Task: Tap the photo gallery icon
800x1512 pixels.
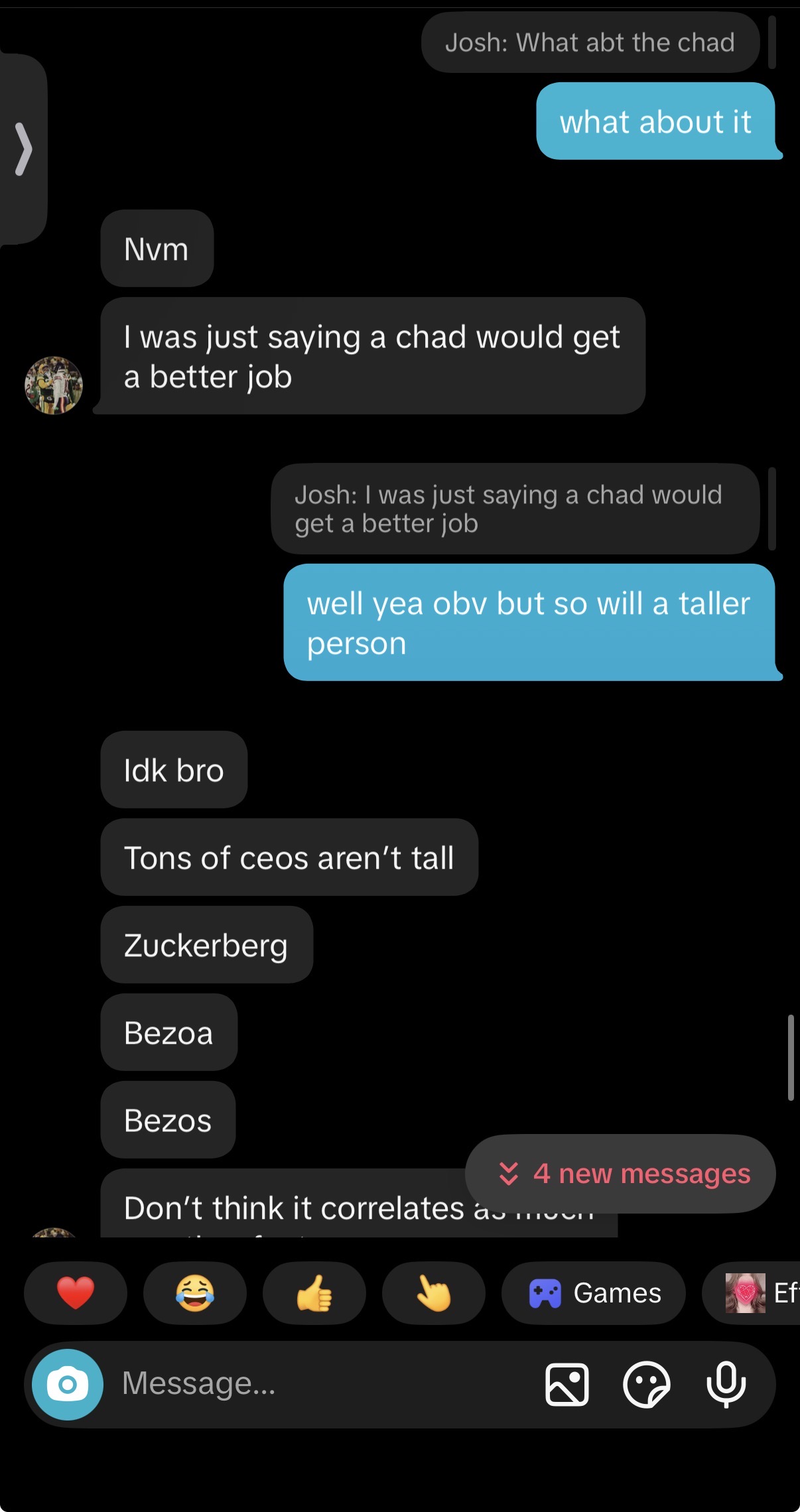Action: [567, 1384]
